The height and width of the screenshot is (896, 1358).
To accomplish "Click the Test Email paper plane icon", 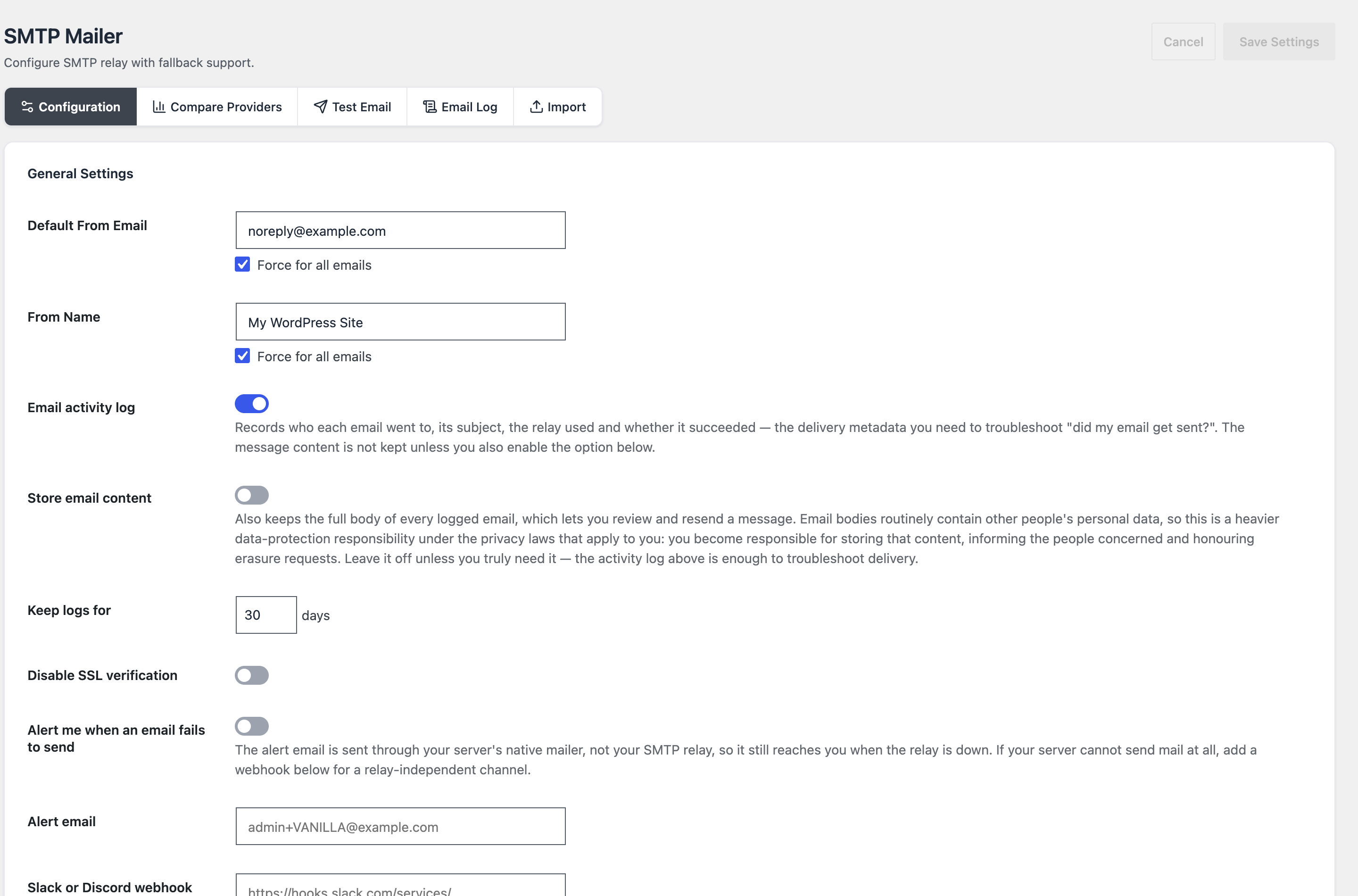I will pos(321,106).
